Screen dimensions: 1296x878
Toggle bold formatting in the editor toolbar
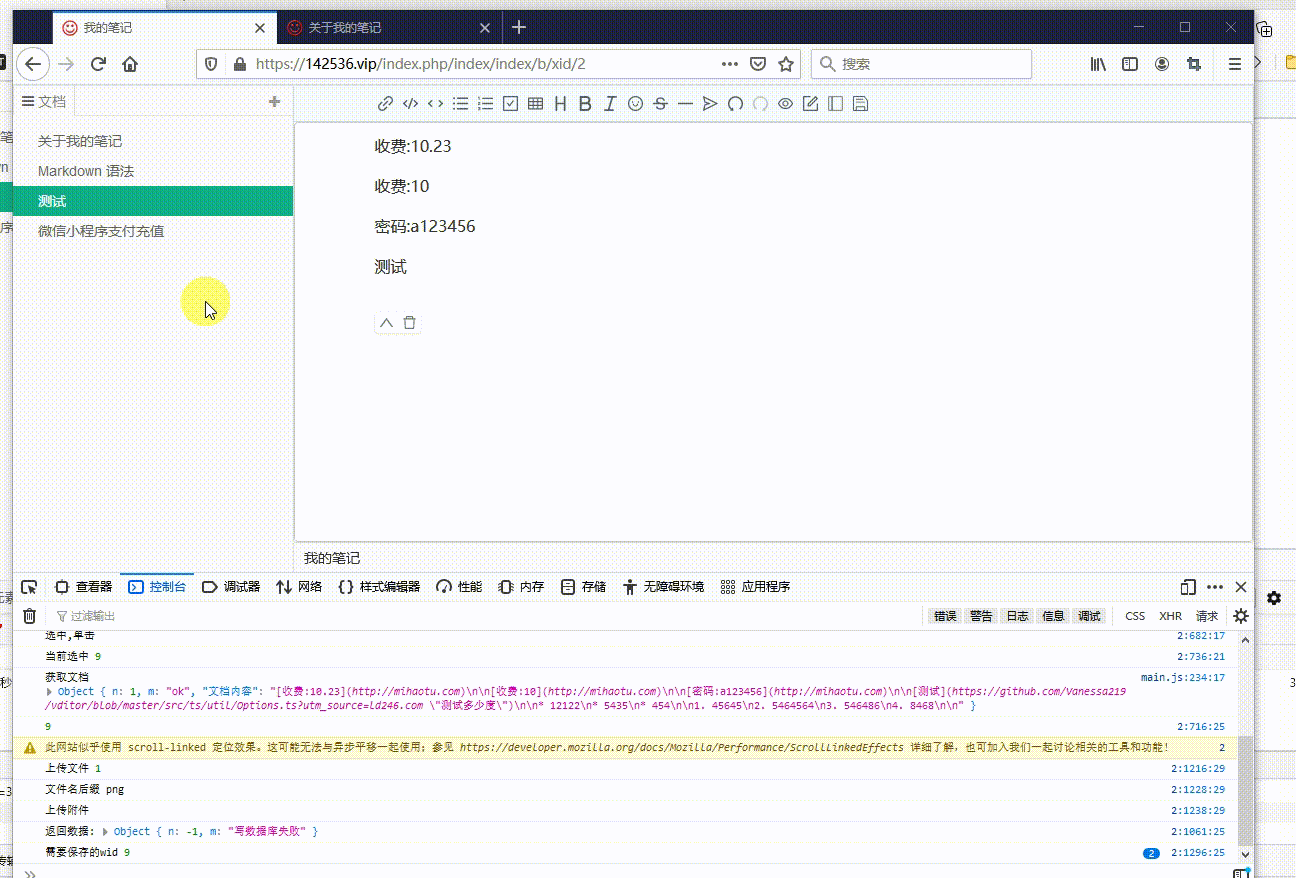tap(584, 103)
